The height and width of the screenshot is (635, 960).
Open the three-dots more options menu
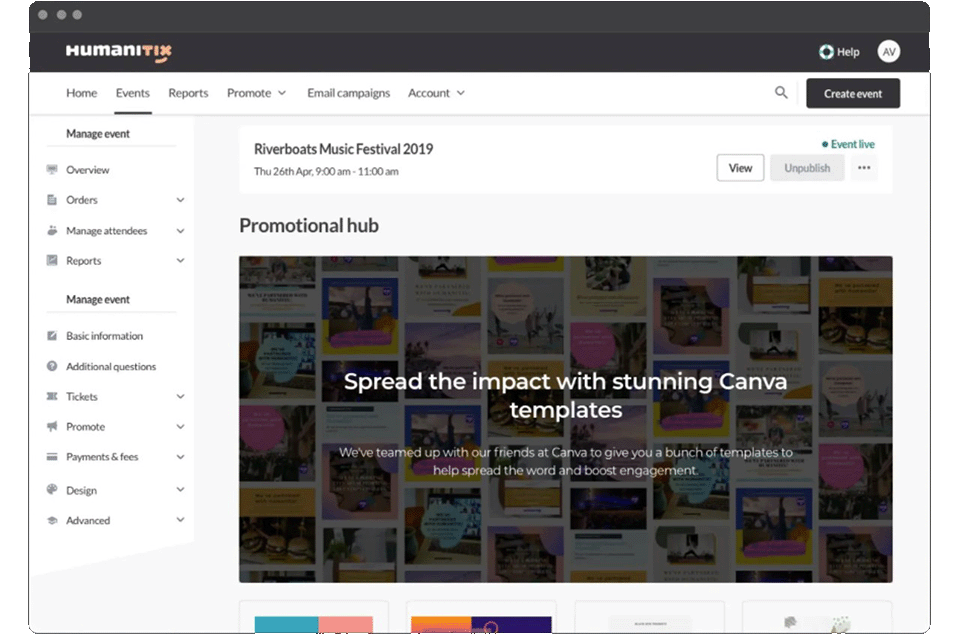(864, 168)
